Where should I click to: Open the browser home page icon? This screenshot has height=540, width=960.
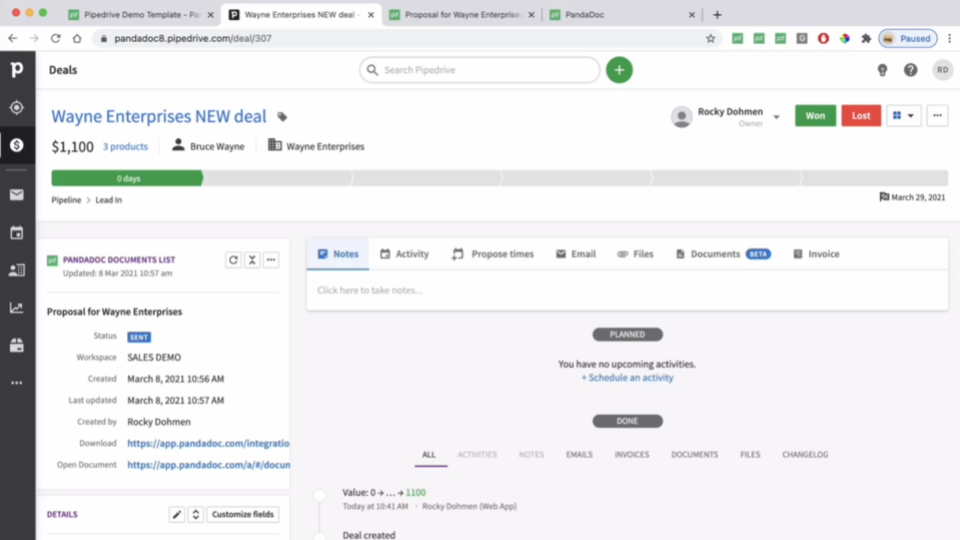pos(77,39)
